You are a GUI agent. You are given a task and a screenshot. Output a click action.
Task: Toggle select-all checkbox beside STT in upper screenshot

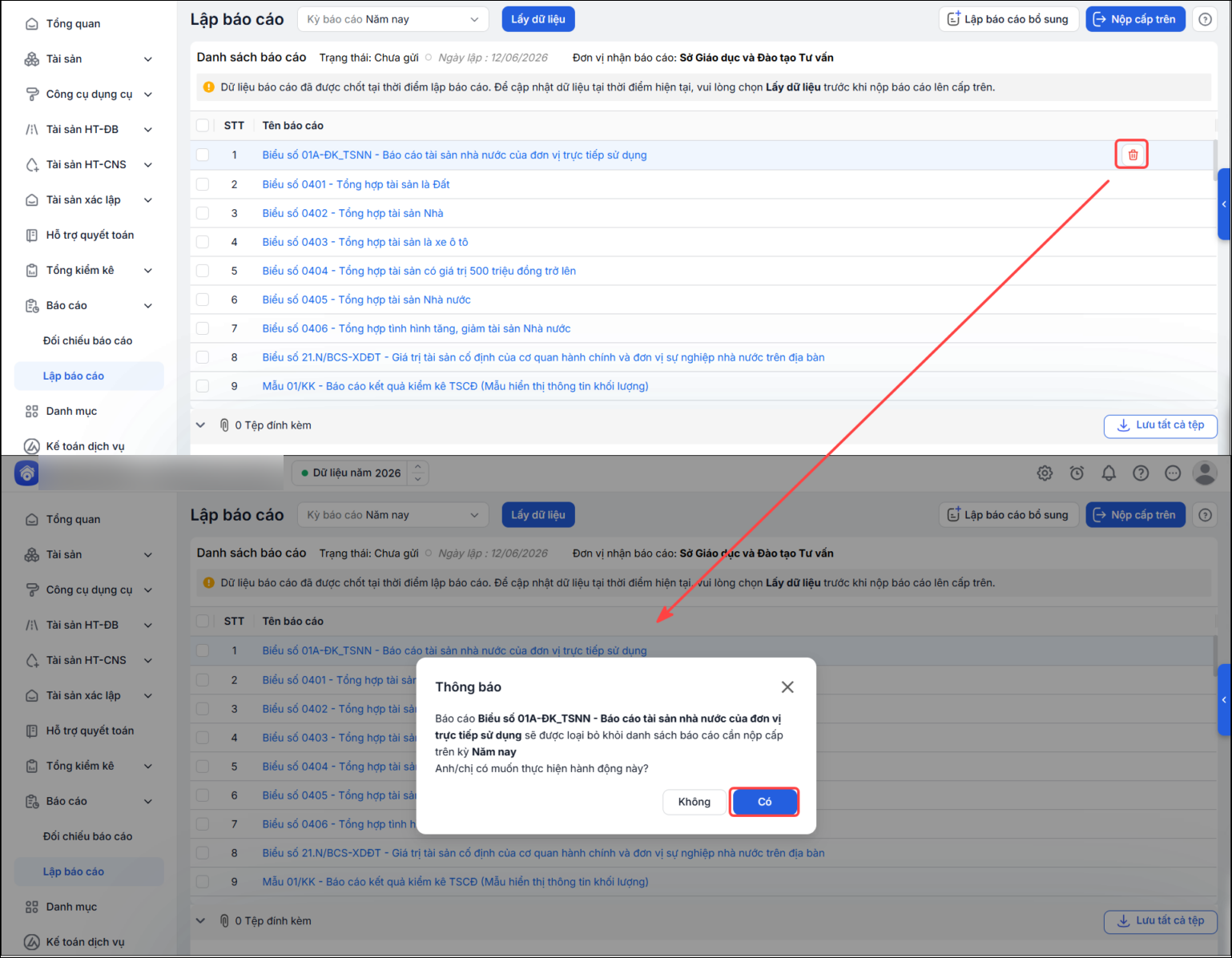pos(203,126)
